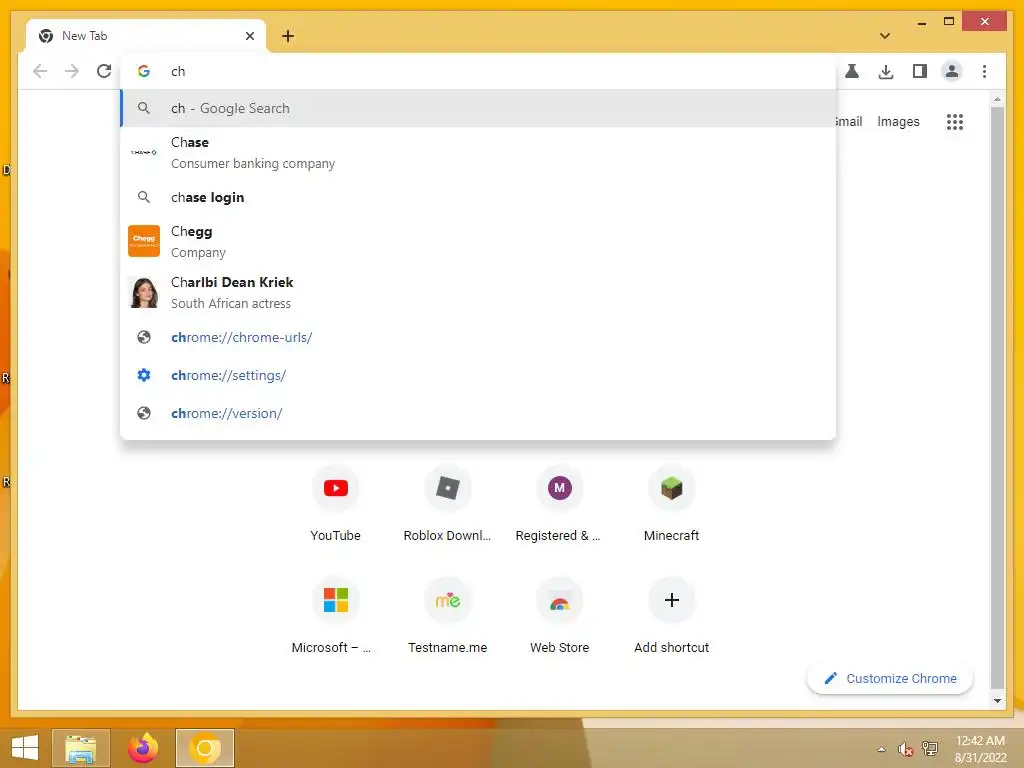Click the network tray icon
Viewport: 1024px width, 768px height.
click(x=930, y=748)
